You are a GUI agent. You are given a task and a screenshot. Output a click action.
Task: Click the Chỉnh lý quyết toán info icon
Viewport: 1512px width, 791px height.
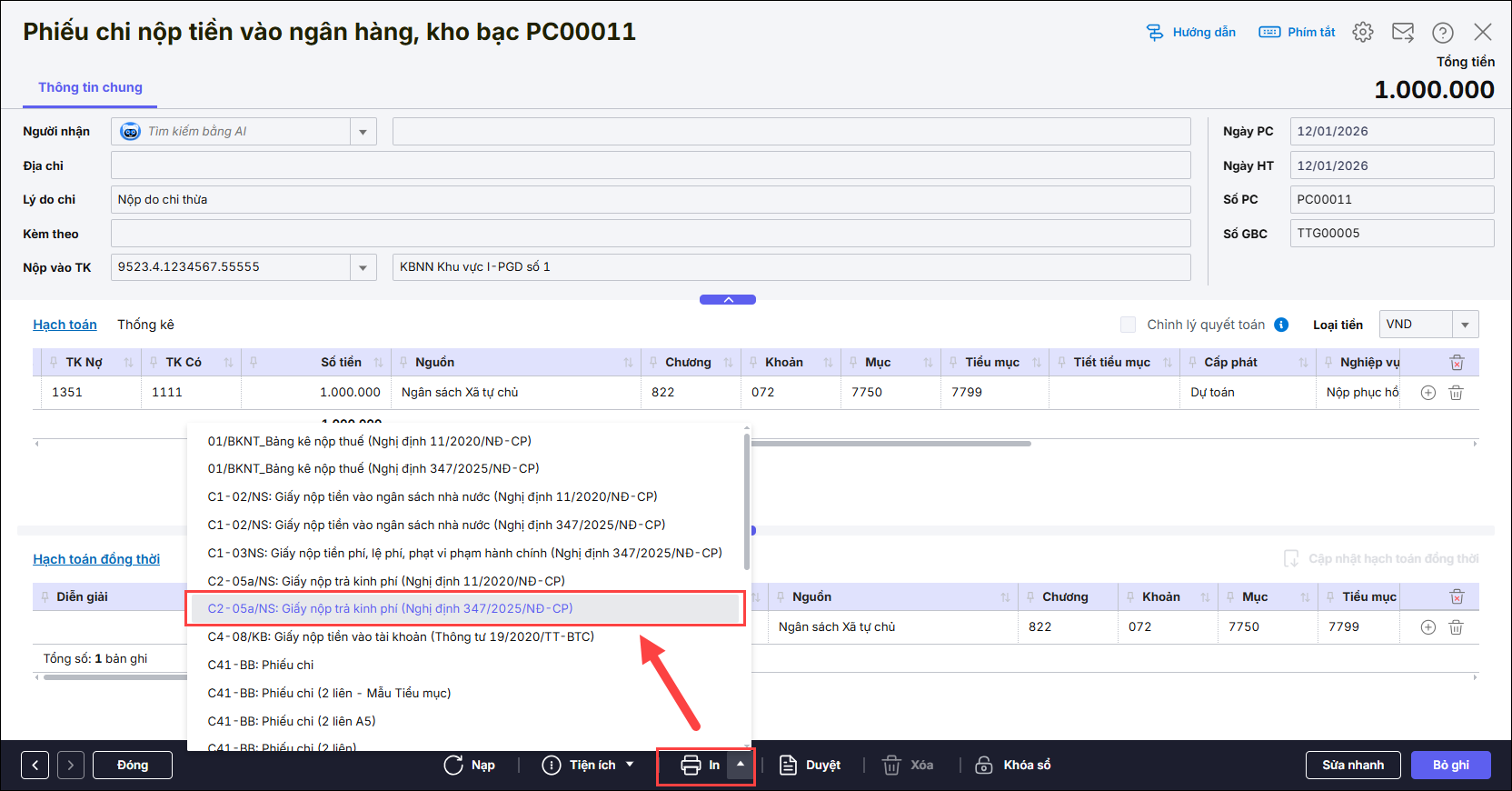(x=1281, y=325)
